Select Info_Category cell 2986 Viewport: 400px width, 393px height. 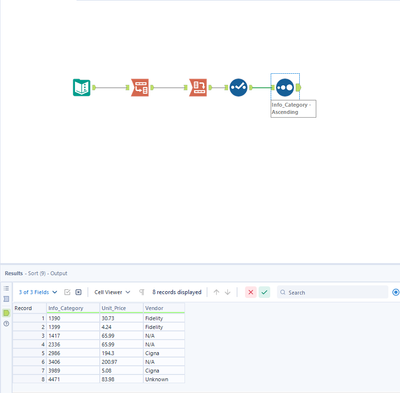(x=73, y=353)
